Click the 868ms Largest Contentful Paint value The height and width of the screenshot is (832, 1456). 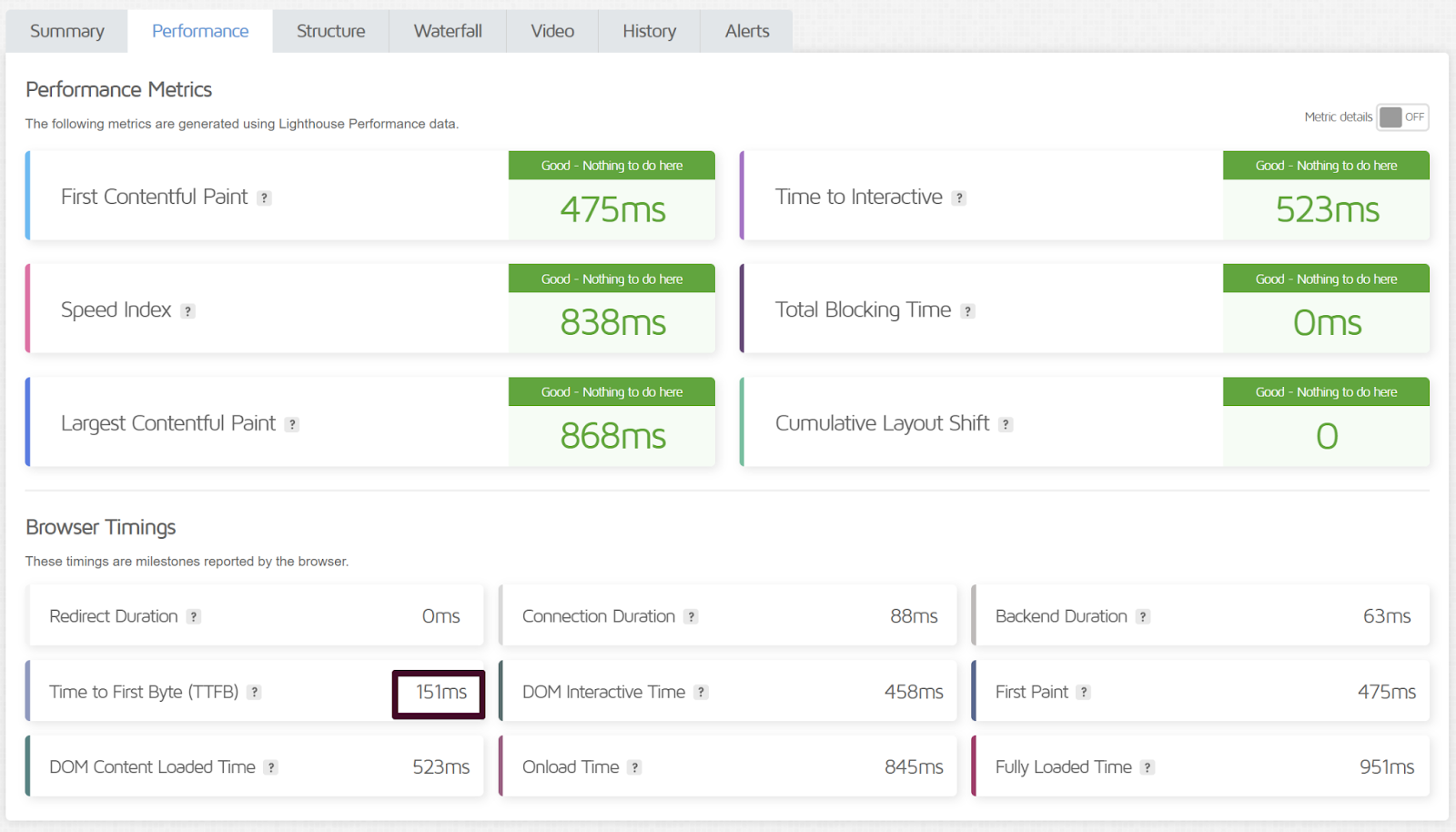click(612, 435)
